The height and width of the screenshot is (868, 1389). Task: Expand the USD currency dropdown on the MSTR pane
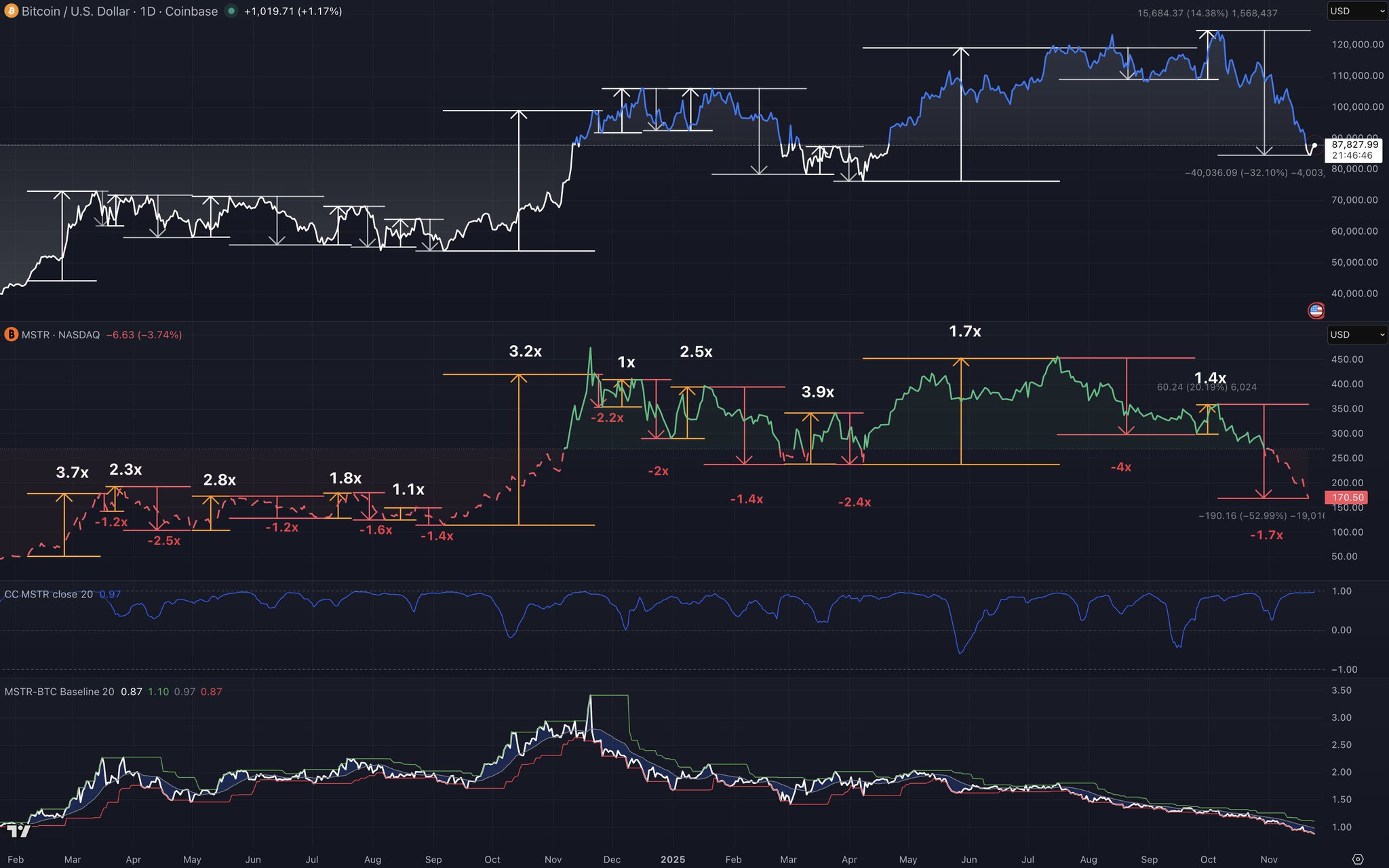point(1357,334)
